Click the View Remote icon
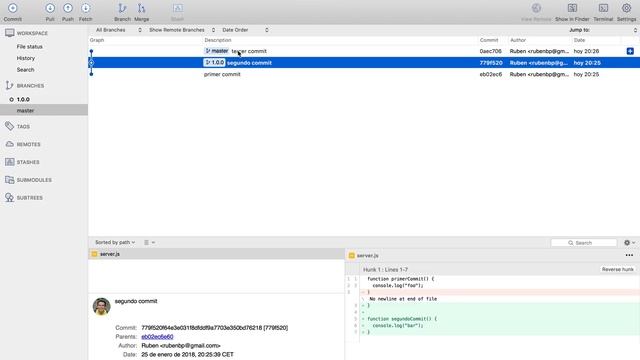Viewport: 640px width, 360px height. tap(536, 8)
